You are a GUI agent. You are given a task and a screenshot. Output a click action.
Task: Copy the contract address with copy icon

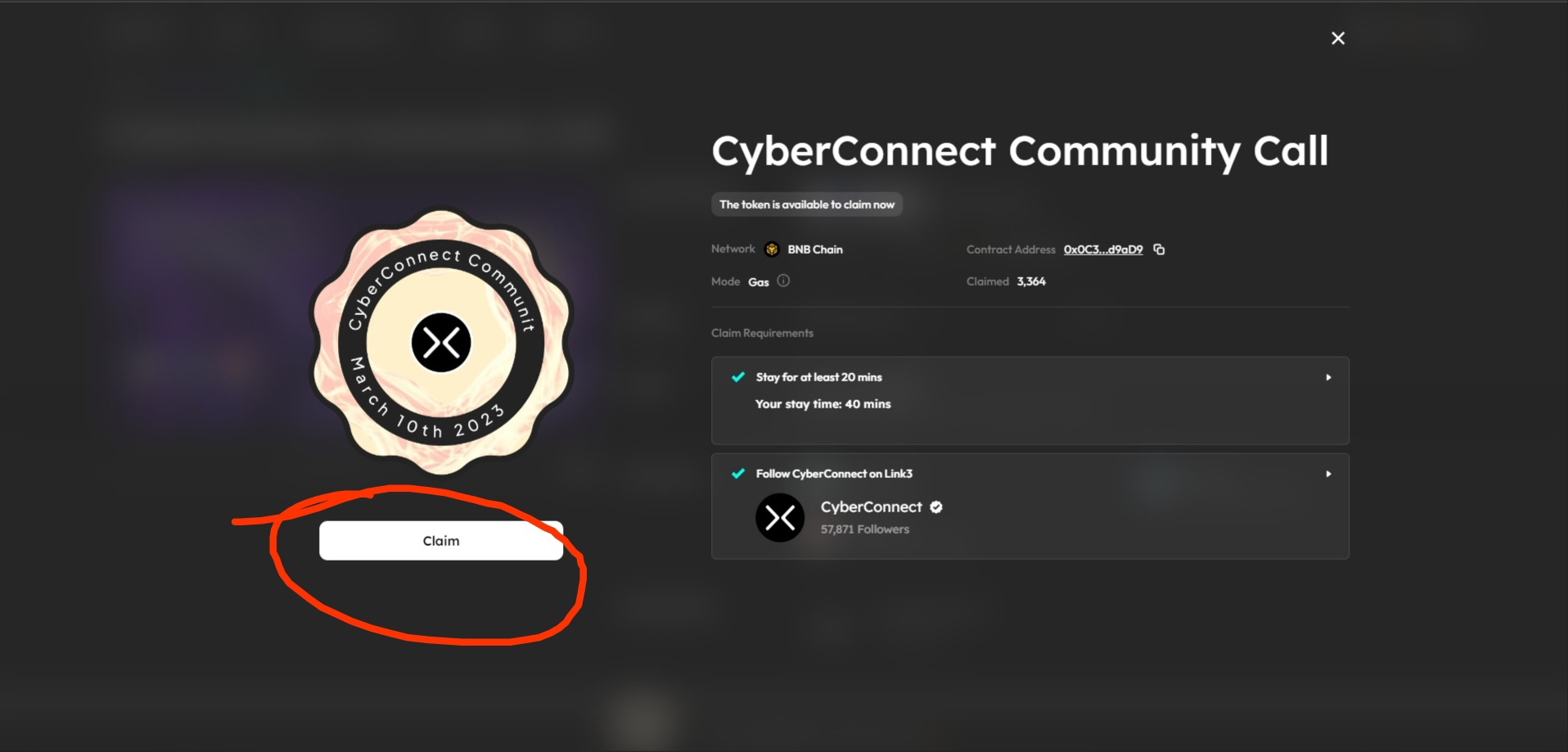tap(1159, 250)
